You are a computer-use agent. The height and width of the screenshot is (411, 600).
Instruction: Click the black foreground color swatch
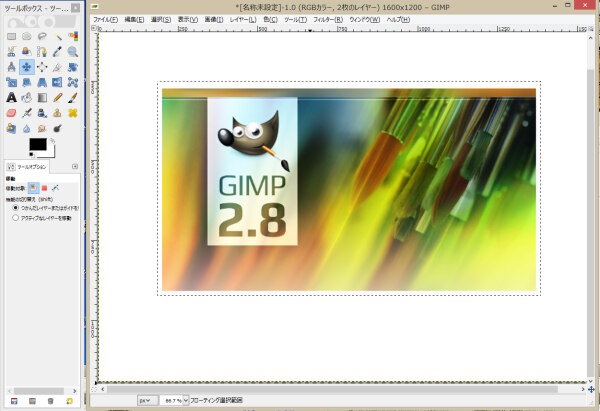coord(38,144)
